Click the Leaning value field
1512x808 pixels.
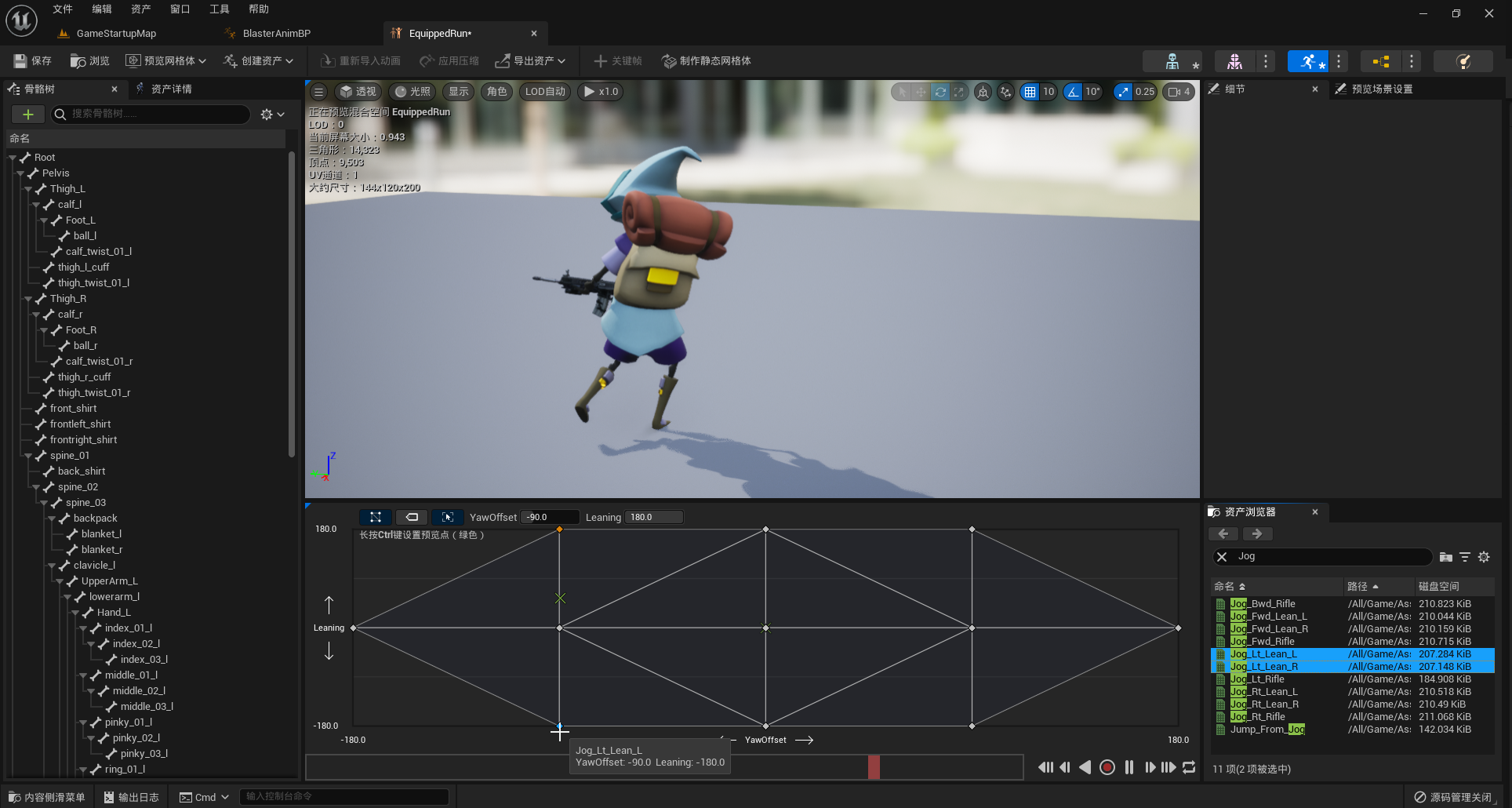click(654, 517)
